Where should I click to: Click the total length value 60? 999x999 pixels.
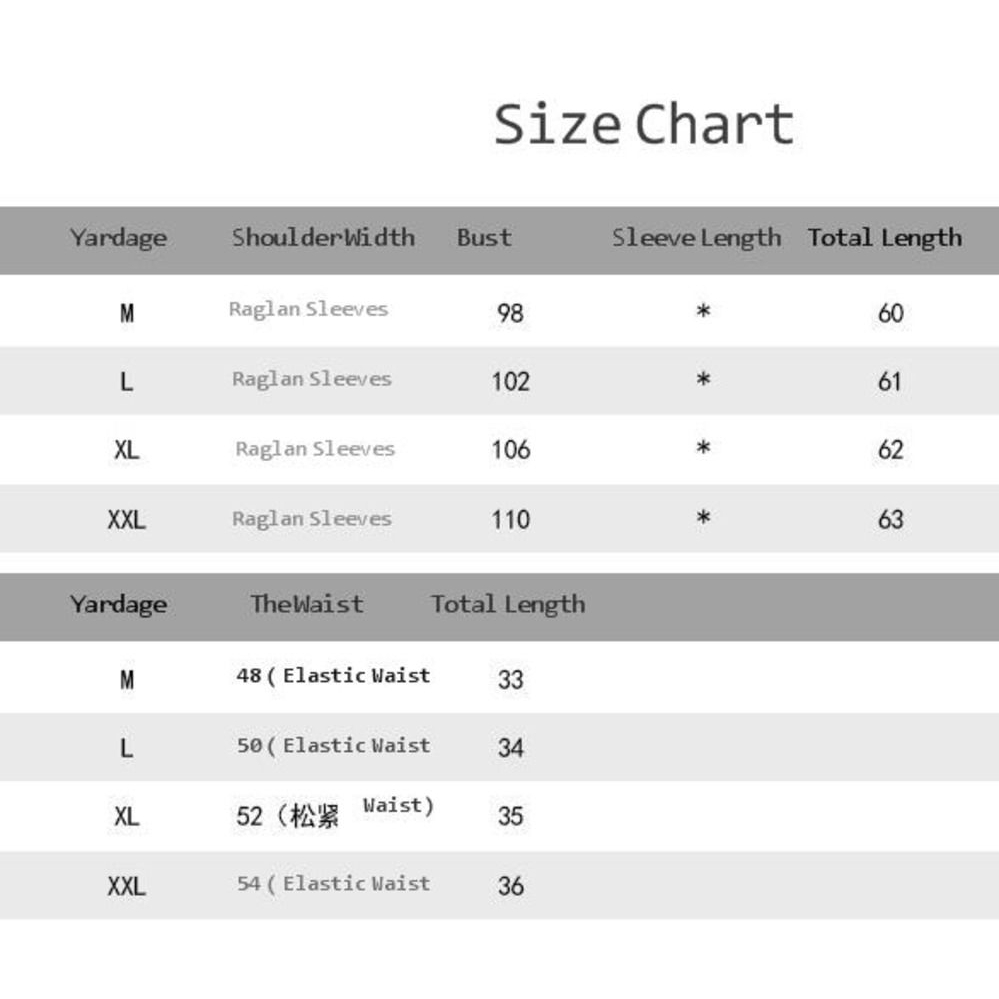click(x=890, y=313)
